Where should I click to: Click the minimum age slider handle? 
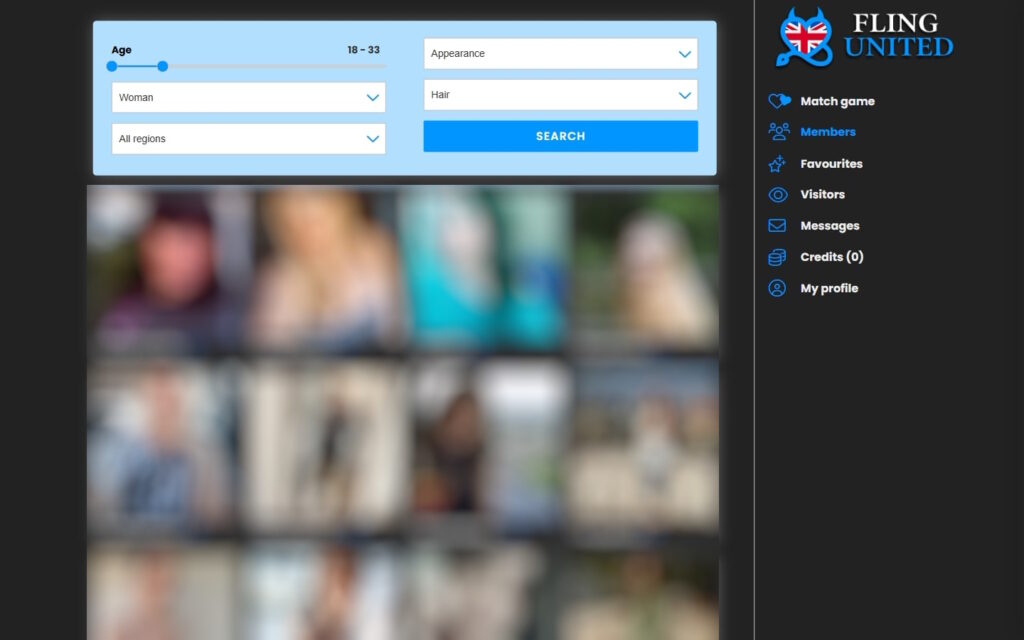click(x=112, y=66)
